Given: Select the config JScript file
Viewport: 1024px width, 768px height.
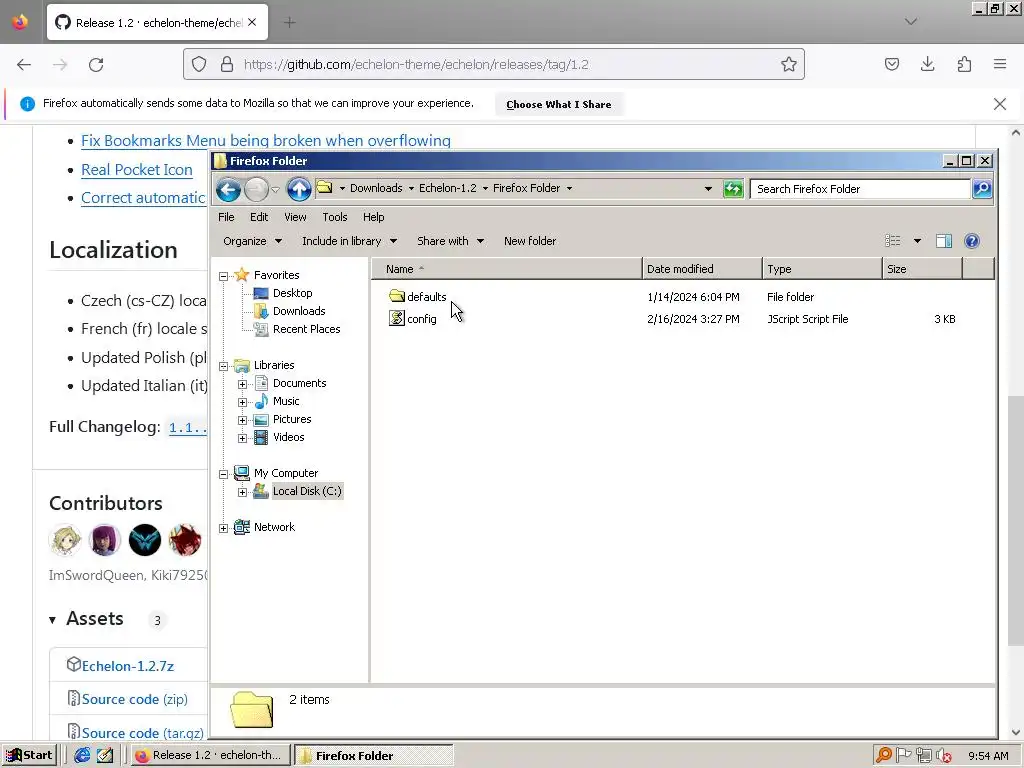Looking at the screenshot, I should pos(421,319).
